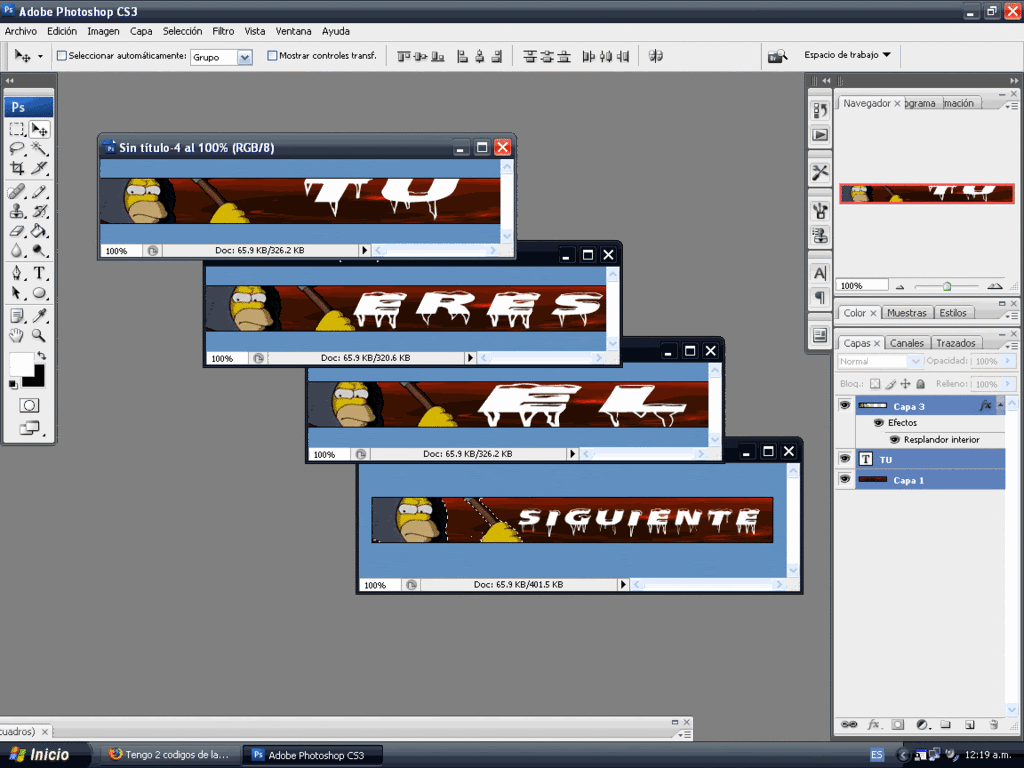Click the Navigator zoom slider handle
The height and width of the screenshot is (768, 1024).
point(946,286)
